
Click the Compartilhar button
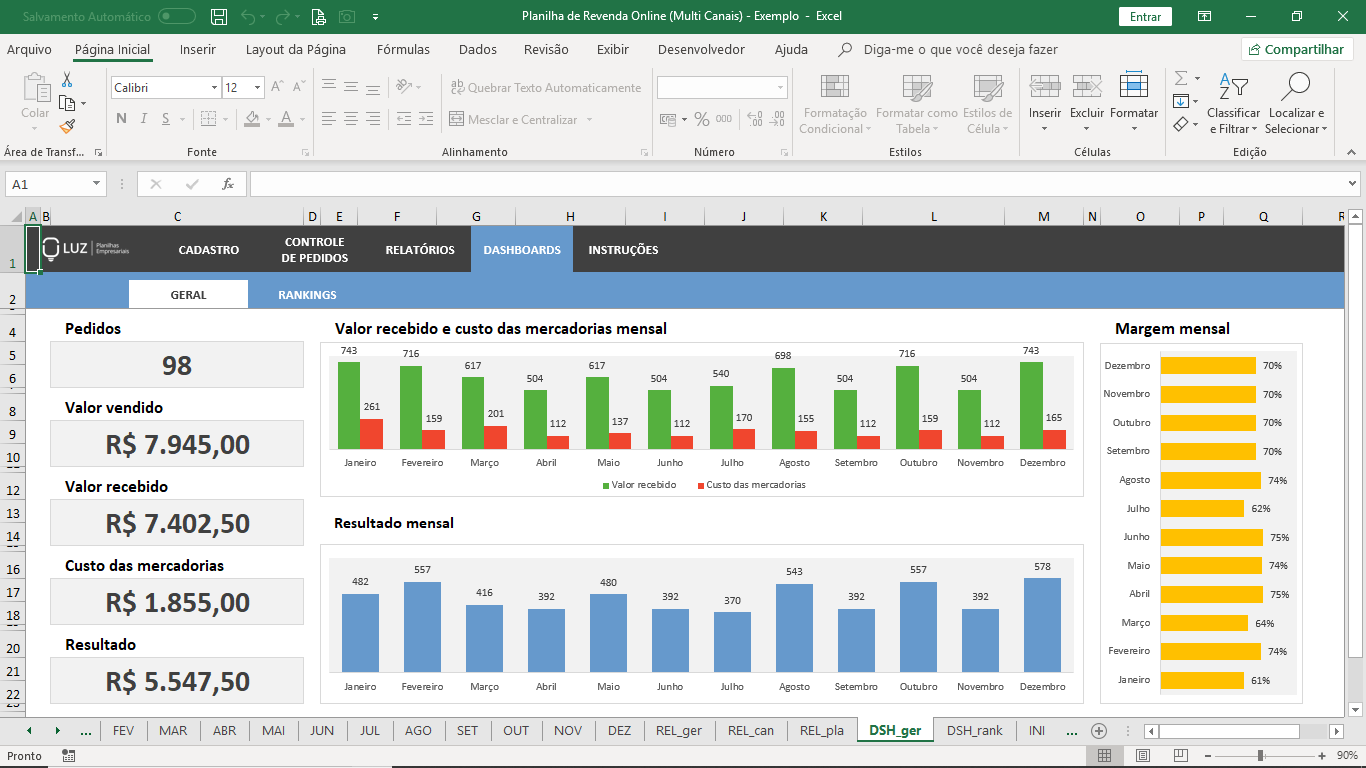1297,49
